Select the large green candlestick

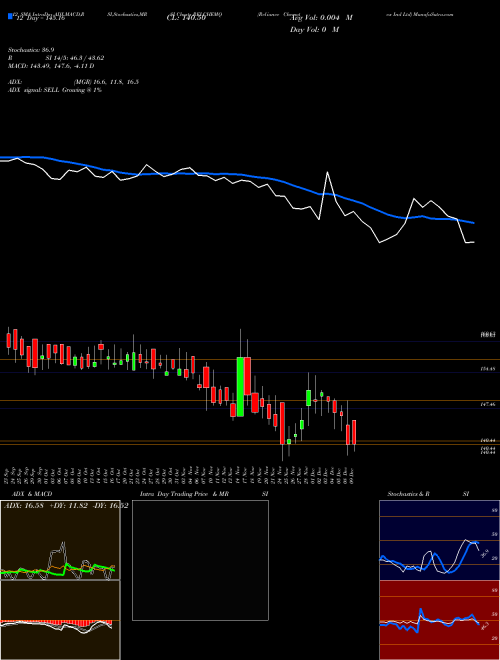240,386
